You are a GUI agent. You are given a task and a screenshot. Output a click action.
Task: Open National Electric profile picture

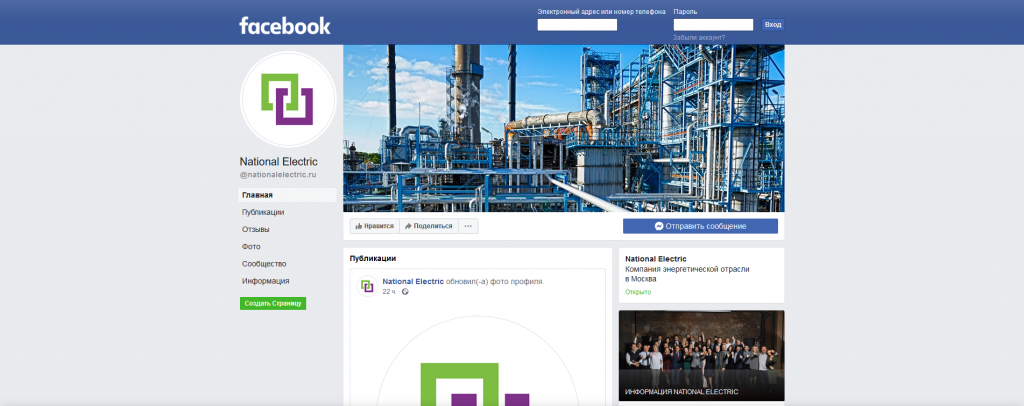pos(288,99)
